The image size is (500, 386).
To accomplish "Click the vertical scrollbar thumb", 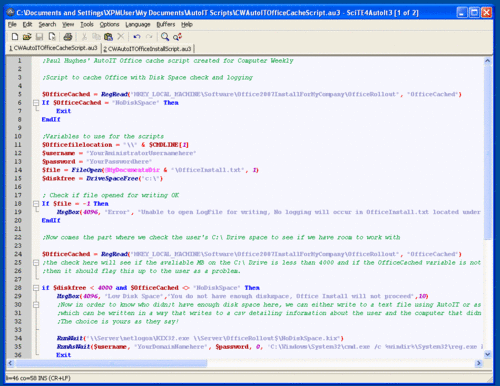I will click(488, 152).
